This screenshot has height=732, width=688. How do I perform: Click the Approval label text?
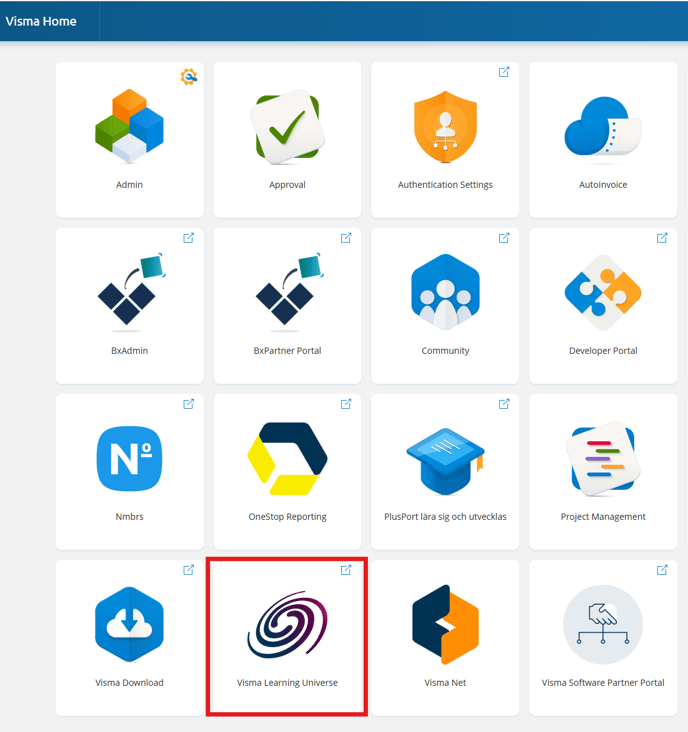(x=287, y=184)
